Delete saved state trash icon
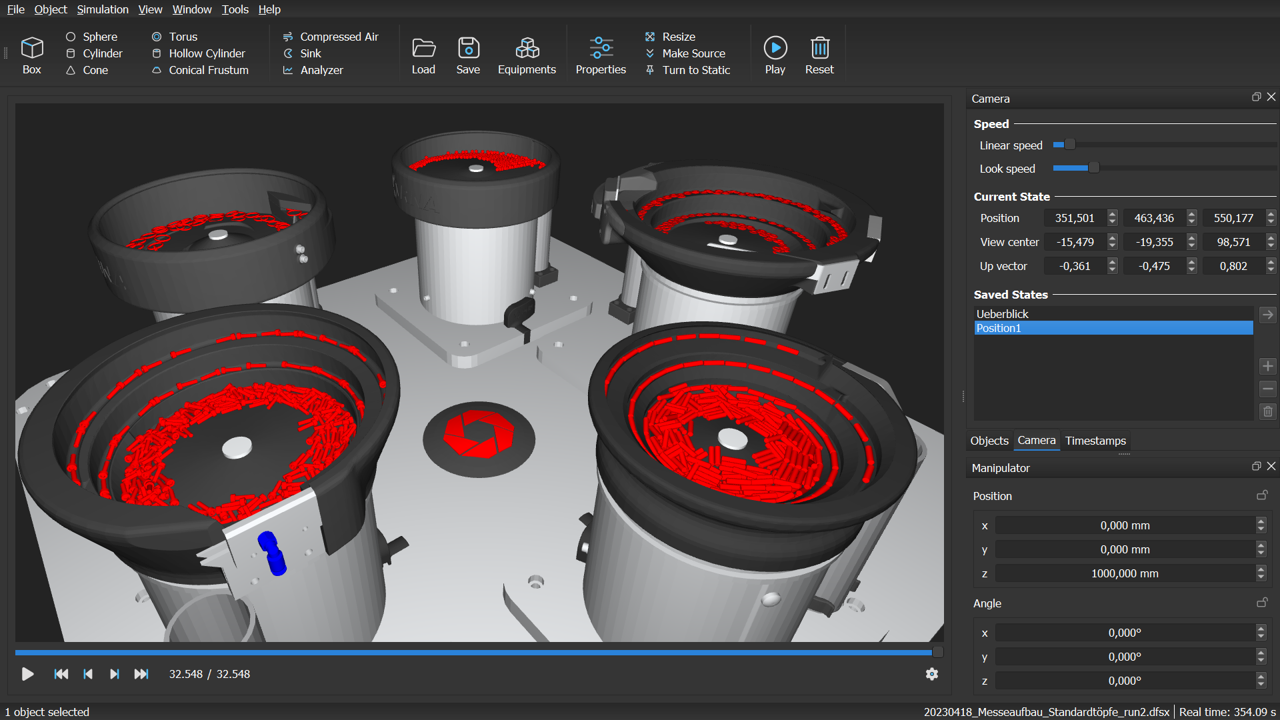Viewport: 1280px width, 720px height. [x=1268, y=411]
